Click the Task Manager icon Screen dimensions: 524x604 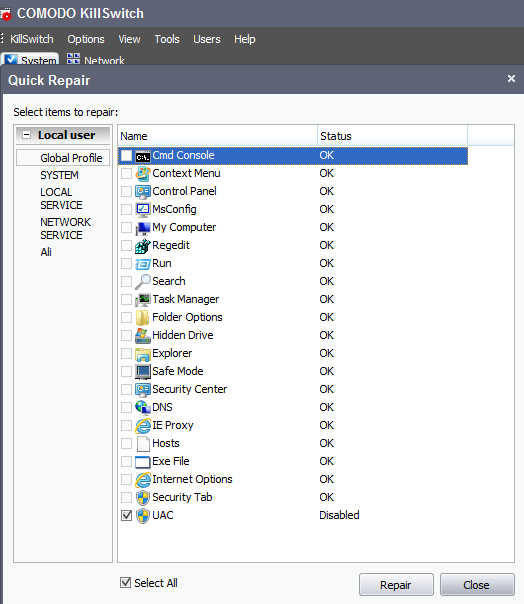click(x=143, y=300)
